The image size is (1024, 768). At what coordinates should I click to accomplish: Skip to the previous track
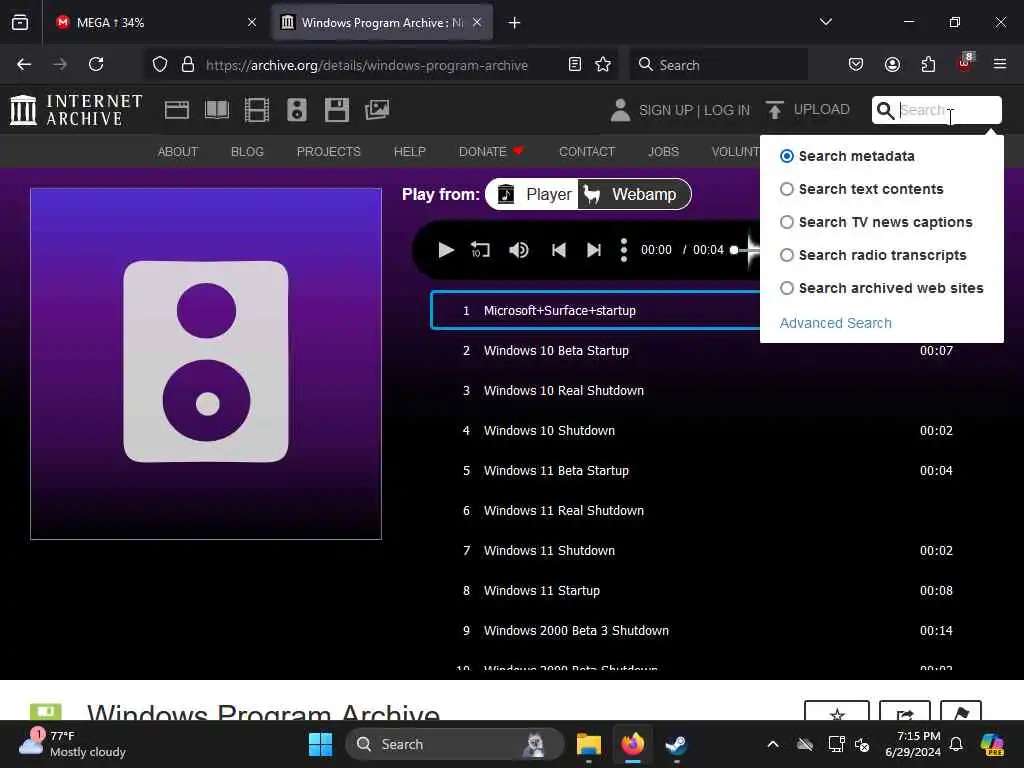click(x=558, y=250)
